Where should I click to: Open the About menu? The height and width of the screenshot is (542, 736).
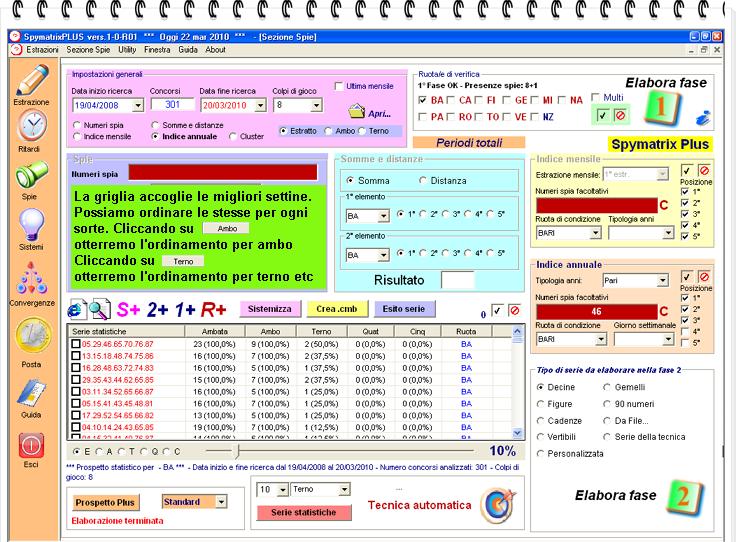click(x=215, y=50)
